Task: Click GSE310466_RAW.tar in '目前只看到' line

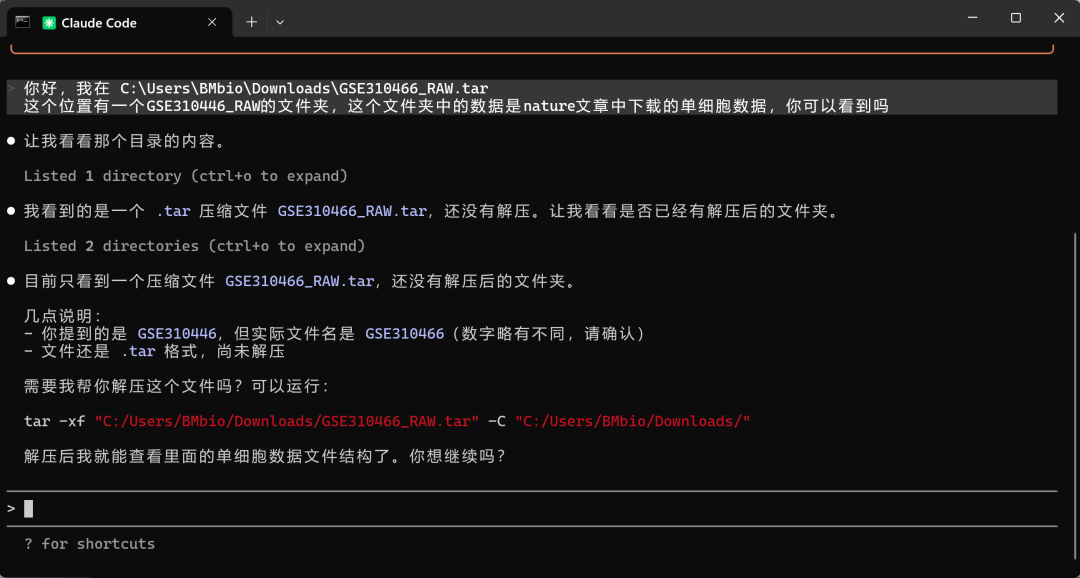Action: [x=300, y=282]
